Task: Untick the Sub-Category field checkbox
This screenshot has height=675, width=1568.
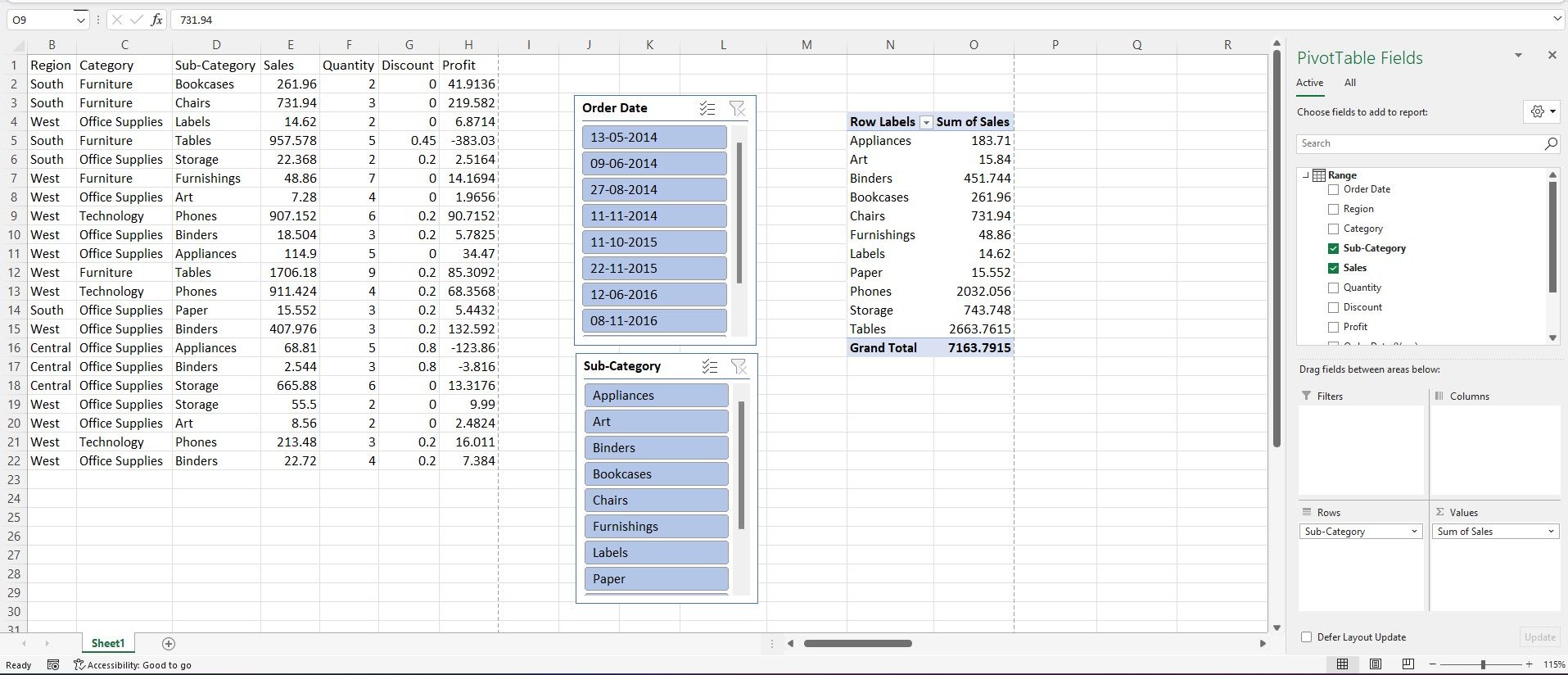Action: (1333, 249)
